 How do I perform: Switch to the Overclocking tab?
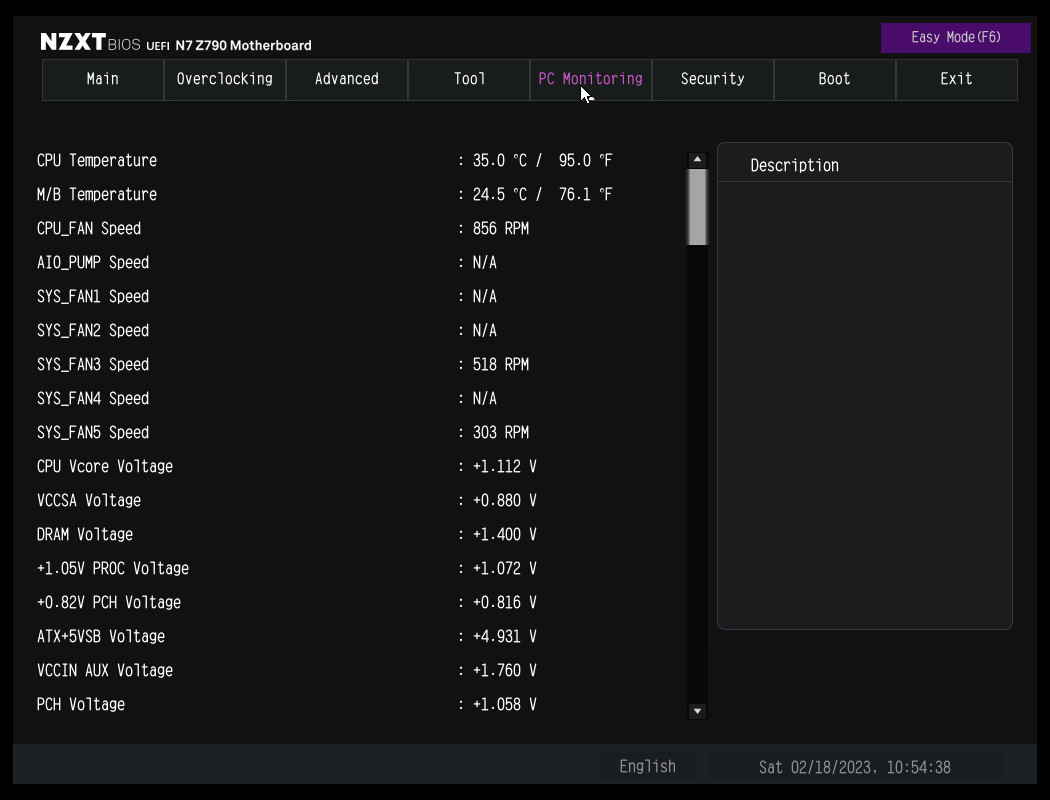pyautogui.click(x=225, y=79)
